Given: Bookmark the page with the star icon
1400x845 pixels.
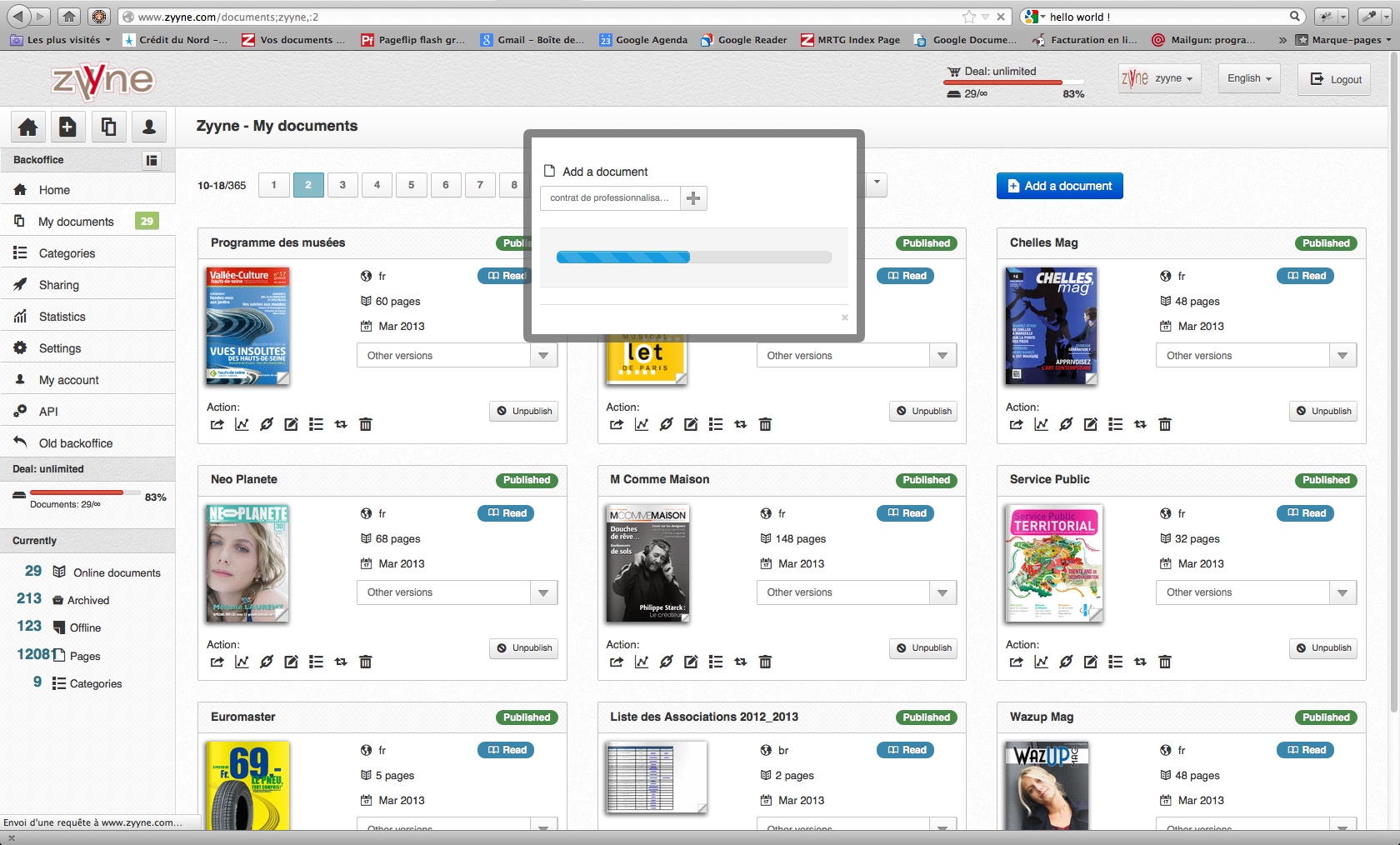Looking at the screenshot, I should (968, 17).
